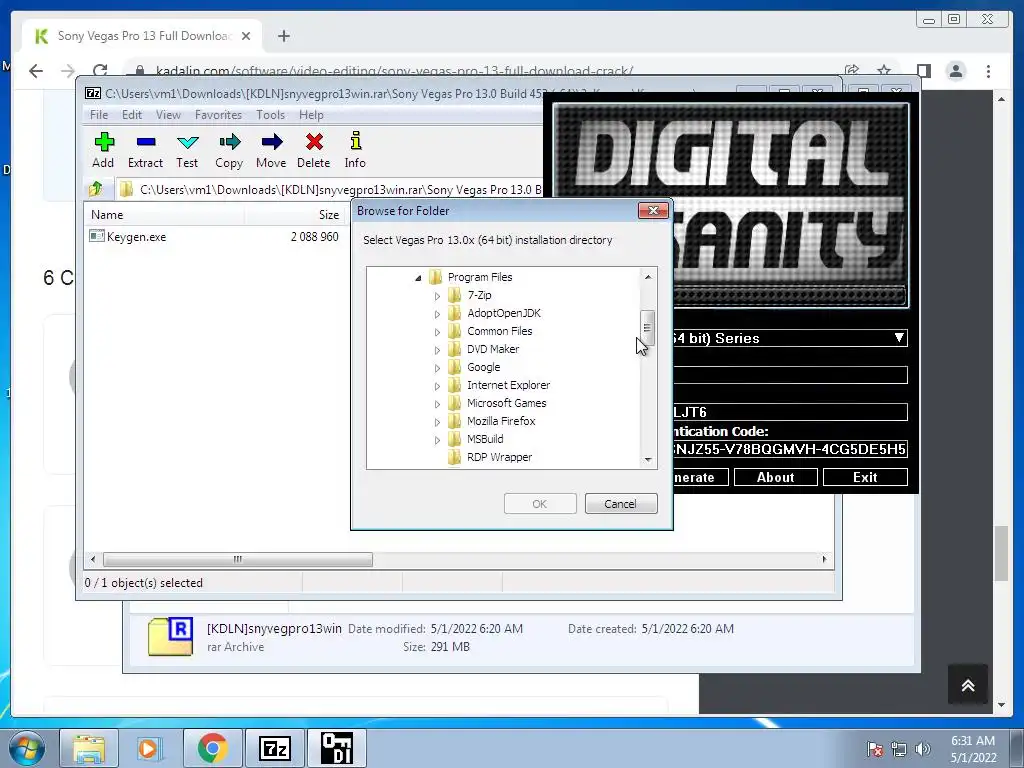Click Cancel in Browse for Folder
The width and height of the screenshot is (1024, 768).
[x=620, y=504]
